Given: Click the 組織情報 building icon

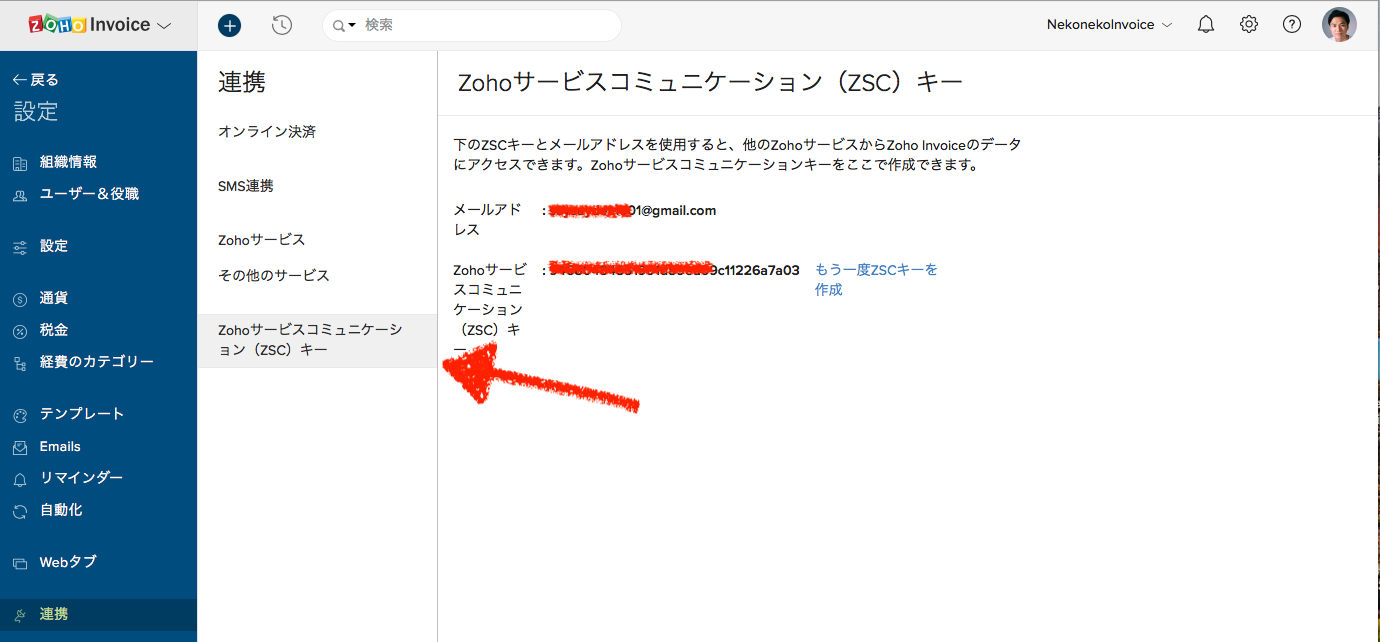Looking at the screenshot, I should [20, 163].
